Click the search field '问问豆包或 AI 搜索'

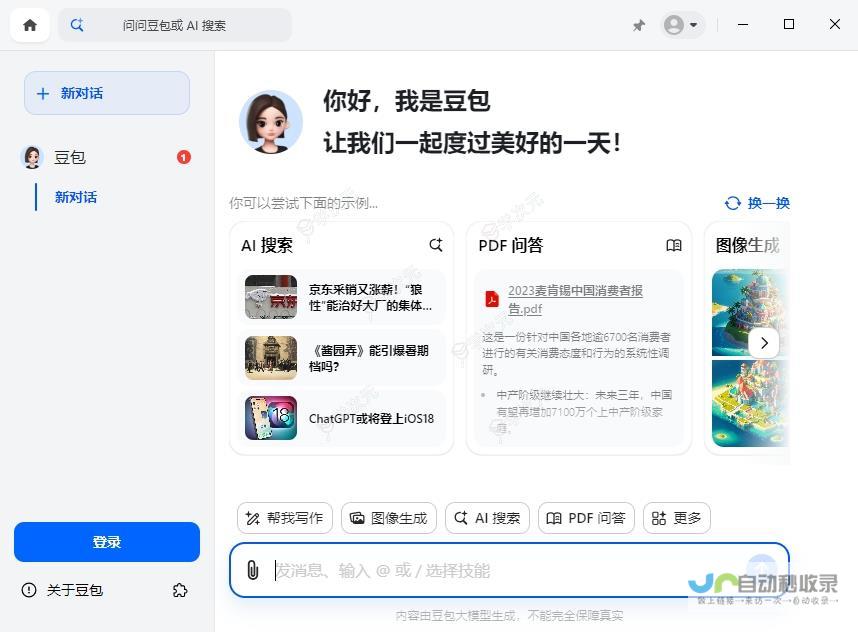tap(175, 25)
